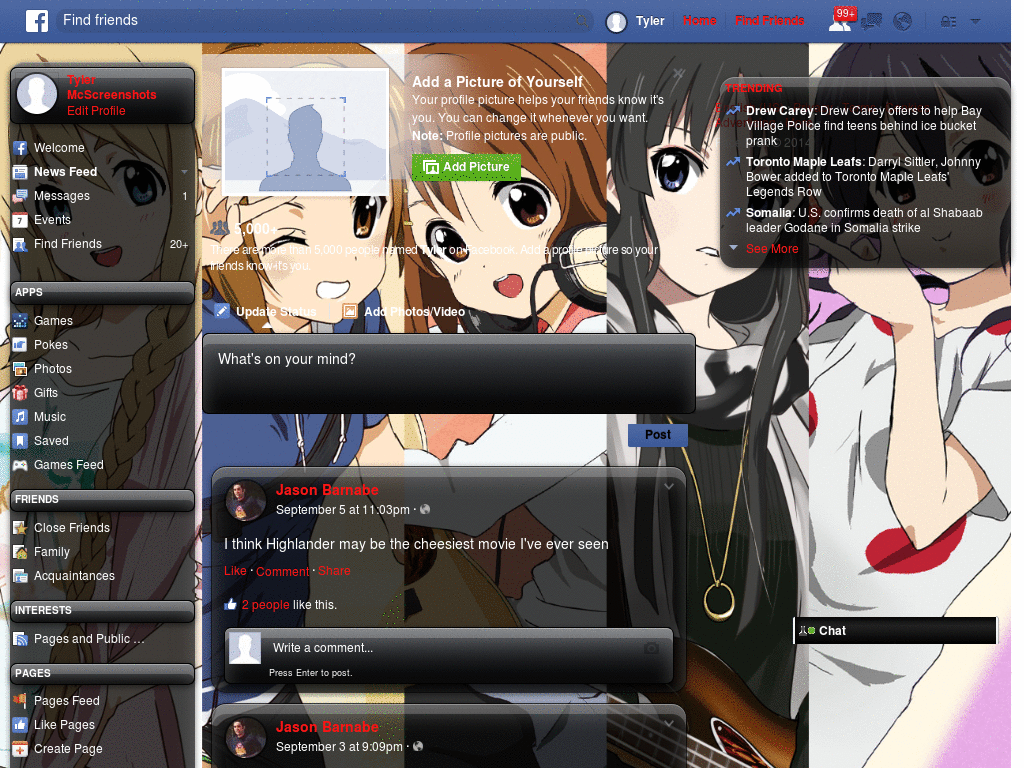The height and width of the screenshot is (768, 1024).
Task: Click the Family house icon
Action: tap(20, 552)
